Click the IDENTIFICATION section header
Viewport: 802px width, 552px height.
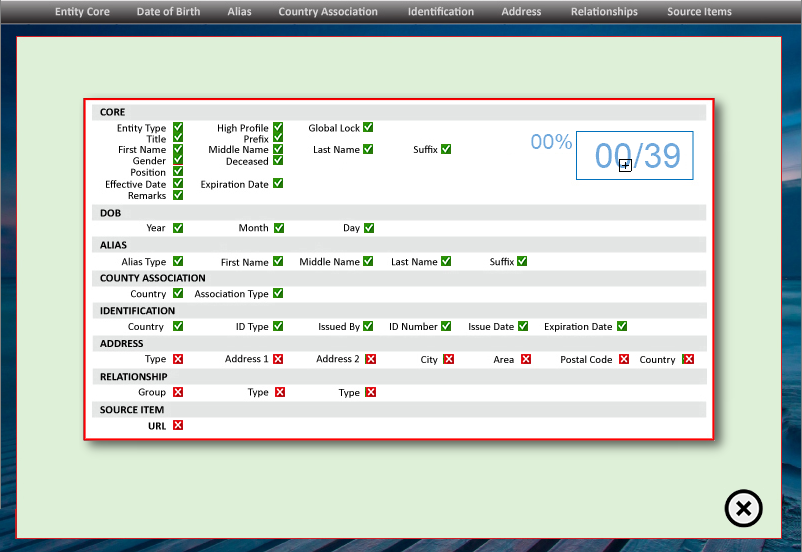click(x=399, y=311)
